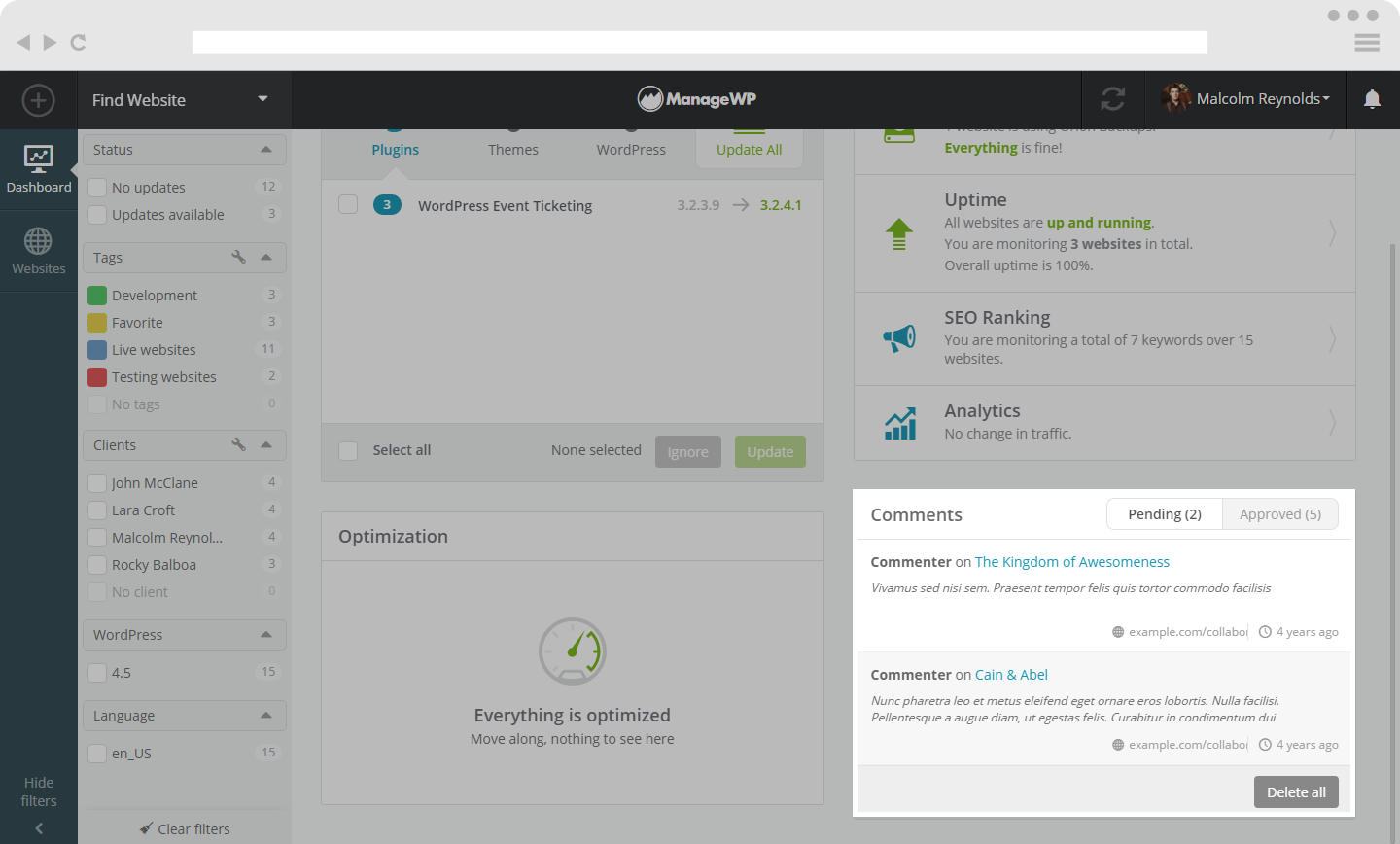Click the Analytics chart icon
The height and width of the screenshot is (844, 1400).
tap(900, 423)
